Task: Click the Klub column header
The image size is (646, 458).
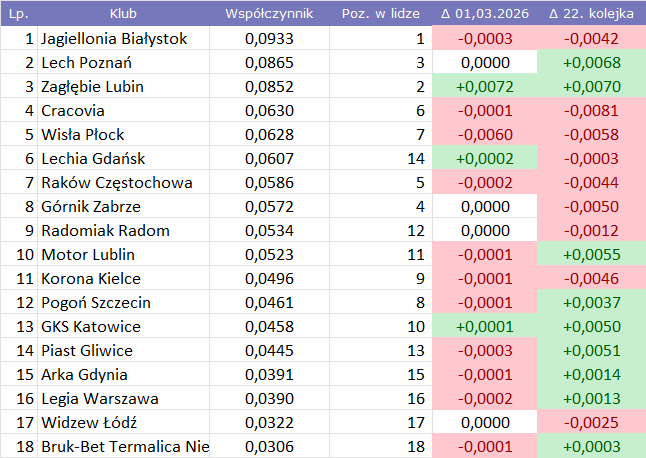Action: tap(124, 14)
